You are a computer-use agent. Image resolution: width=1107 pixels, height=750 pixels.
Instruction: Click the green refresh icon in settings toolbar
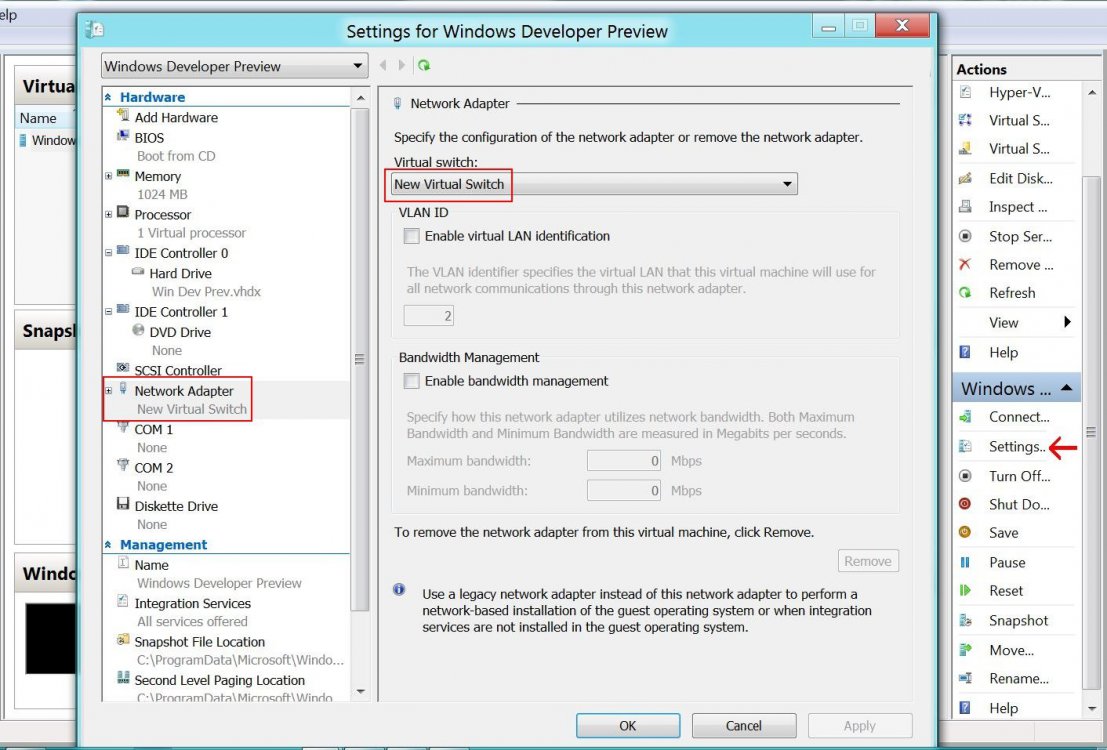[x=424, y=65]
